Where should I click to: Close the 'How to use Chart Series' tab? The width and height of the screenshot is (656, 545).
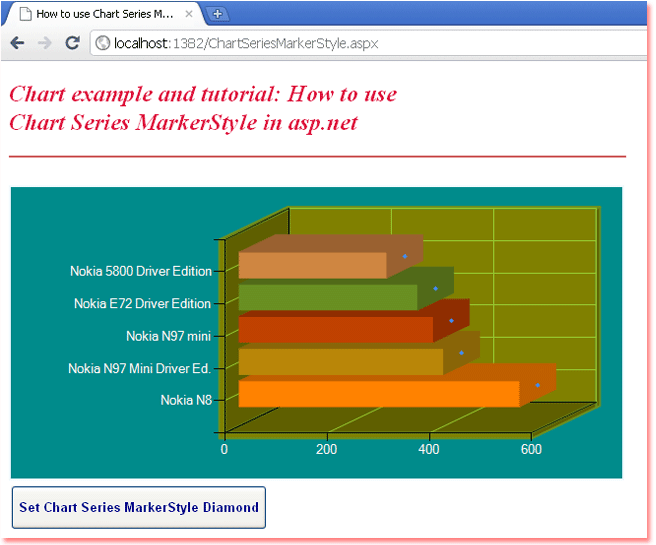[189, 14]
